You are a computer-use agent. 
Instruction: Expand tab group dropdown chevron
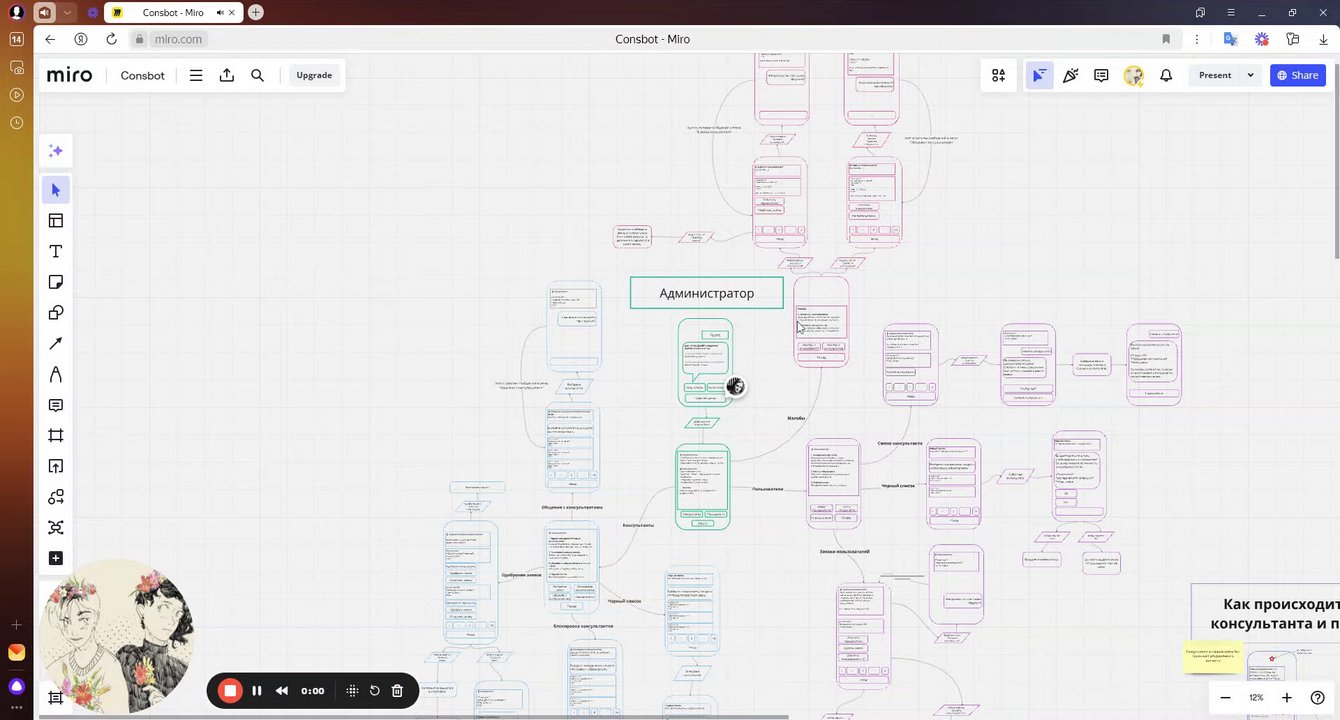click(x=67, y=13)
